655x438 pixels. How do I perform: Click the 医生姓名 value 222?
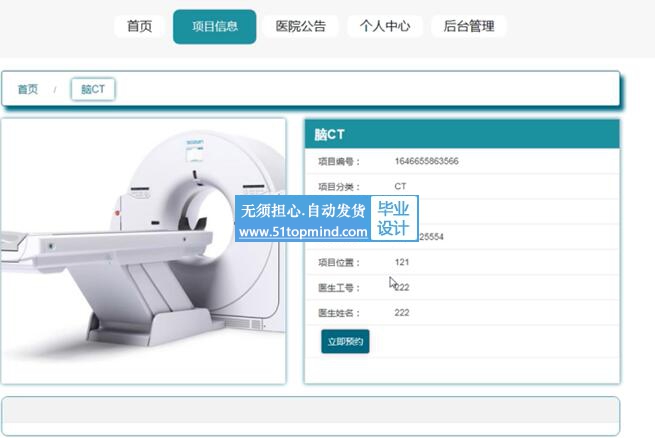[402, 313]
